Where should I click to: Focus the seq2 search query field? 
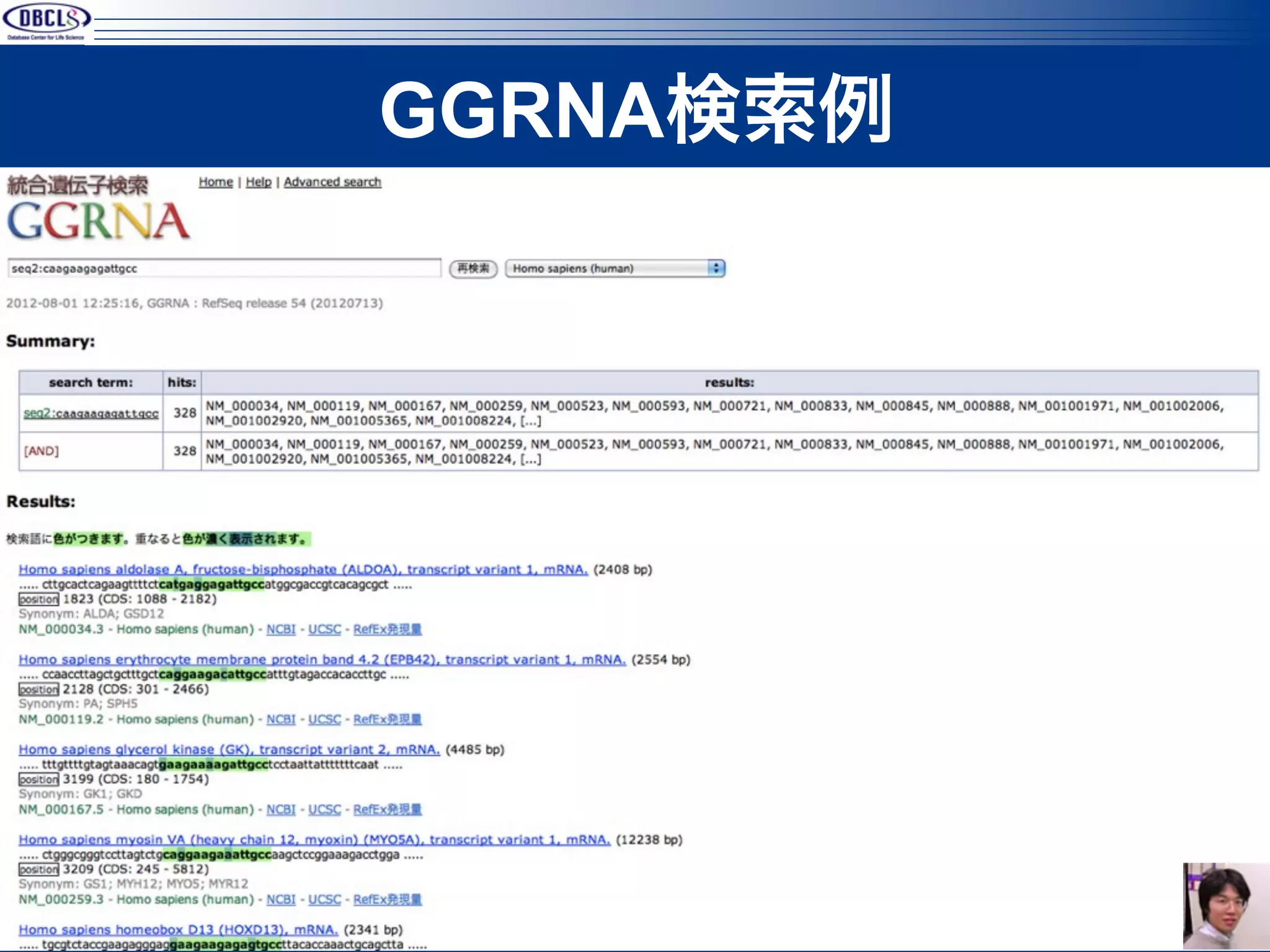[224, 268]
